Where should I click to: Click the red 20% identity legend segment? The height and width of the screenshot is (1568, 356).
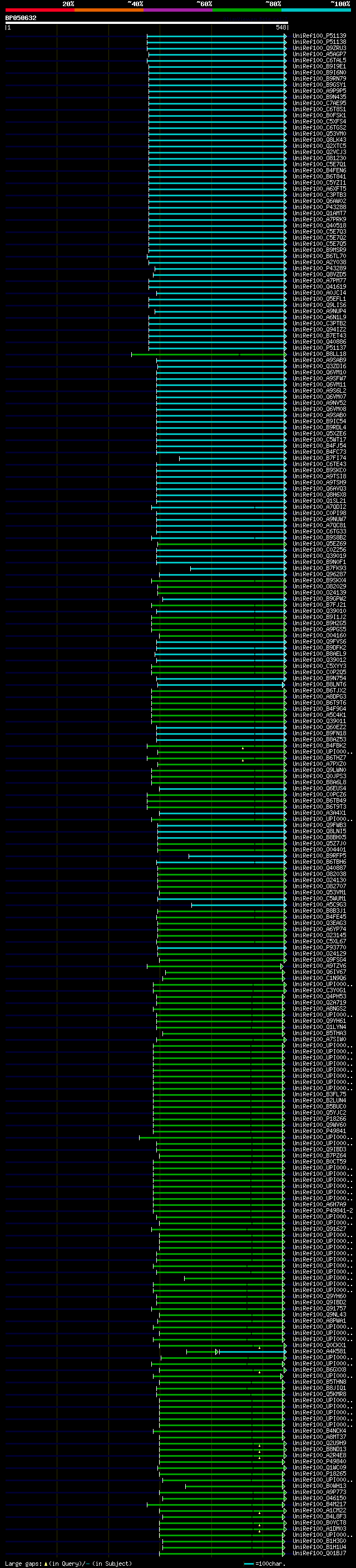[x=39, y=10]
